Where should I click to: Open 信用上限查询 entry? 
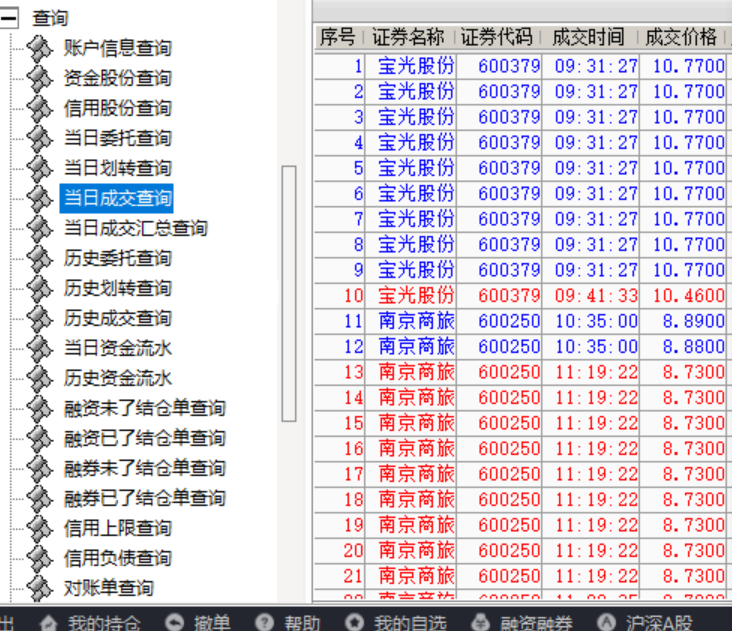[x=118, y=528]
